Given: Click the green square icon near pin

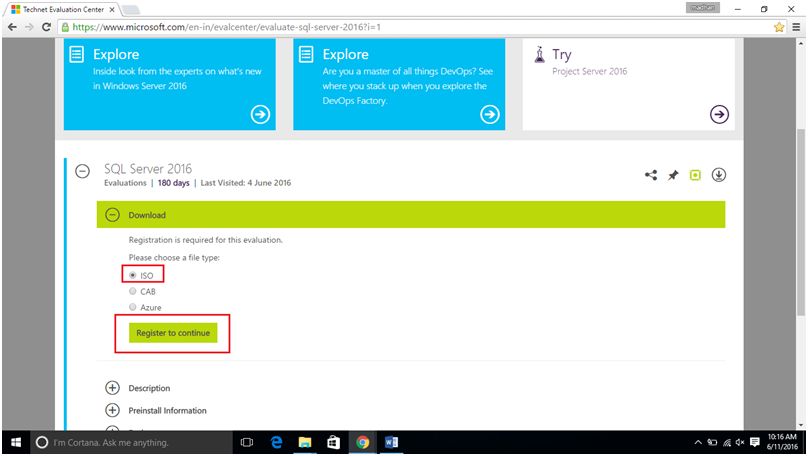Looking at the screenshot, I should tap(695, 175).
